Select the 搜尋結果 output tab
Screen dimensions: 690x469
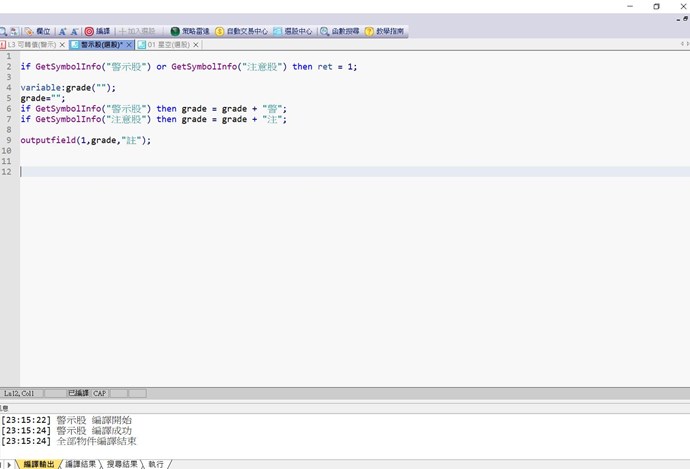pyautogui.click(x=122, y=464)
